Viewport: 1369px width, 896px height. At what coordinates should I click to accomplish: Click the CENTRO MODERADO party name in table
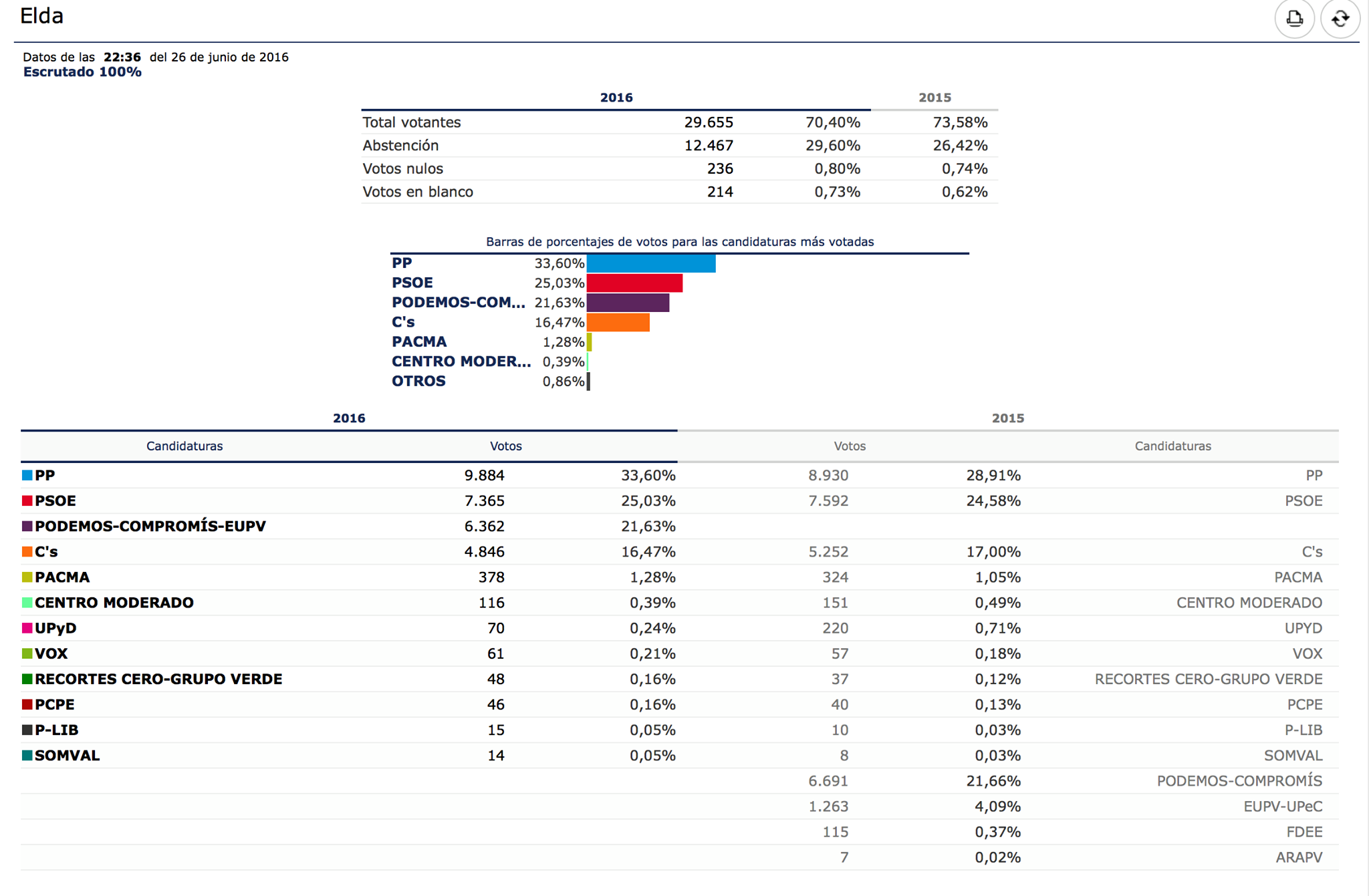tap(114, 603)
